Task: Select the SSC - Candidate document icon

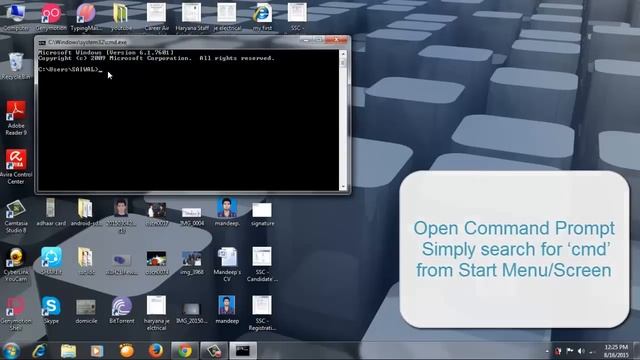Action: tap(262, 264)
